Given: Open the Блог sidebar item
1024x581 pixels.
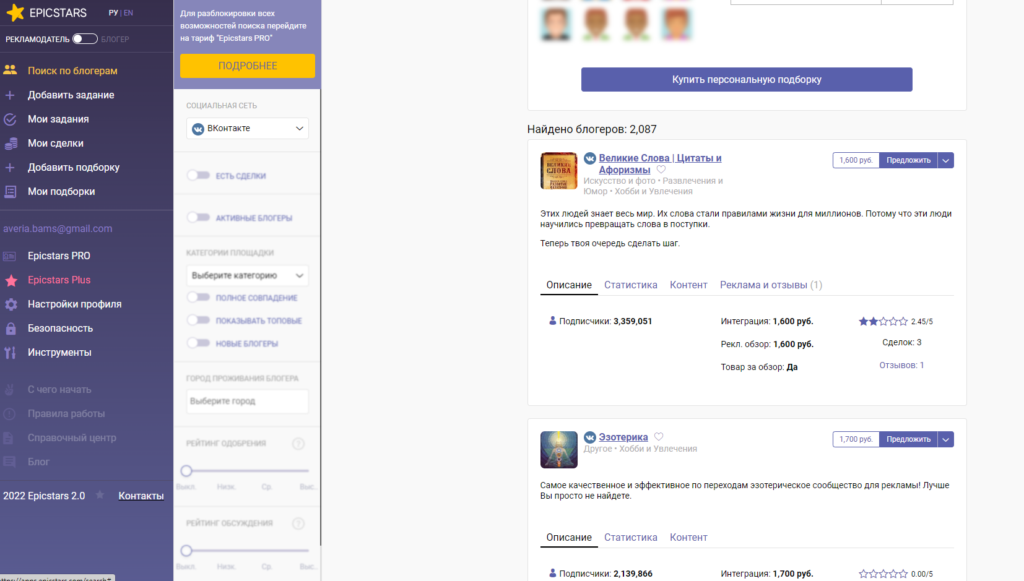Looking at the screenshot, I should tap(38, 462).
